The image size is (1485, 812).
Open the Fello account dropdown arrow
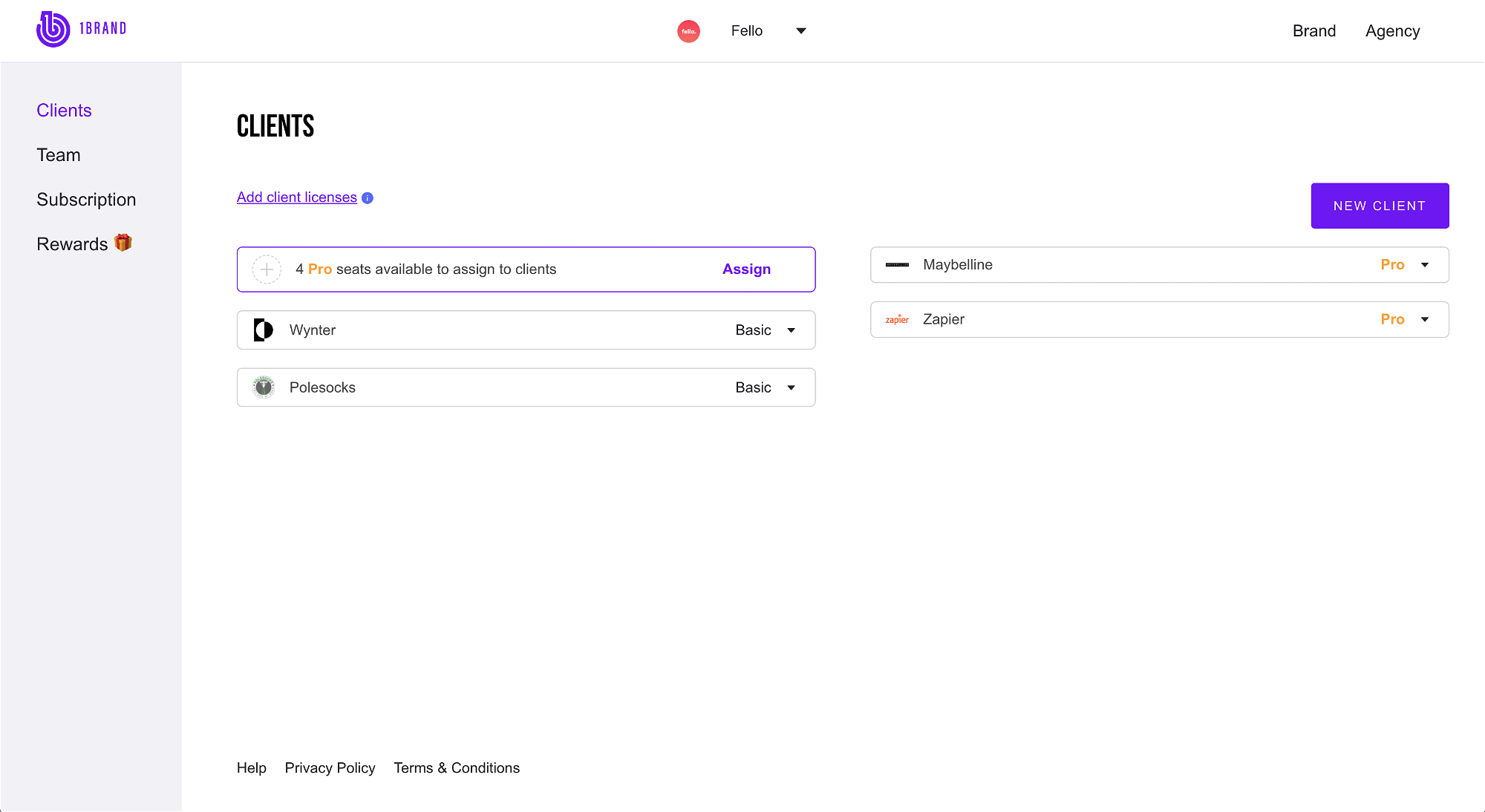click(801, 31)
